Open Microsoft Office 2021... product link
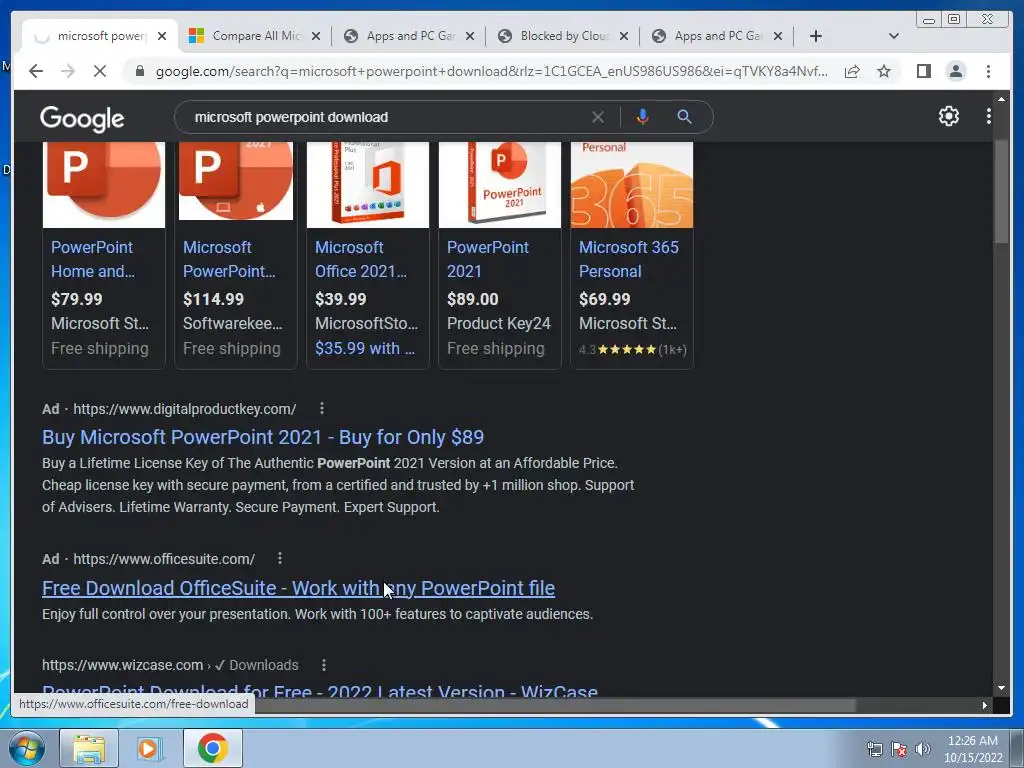 (361, 259)
